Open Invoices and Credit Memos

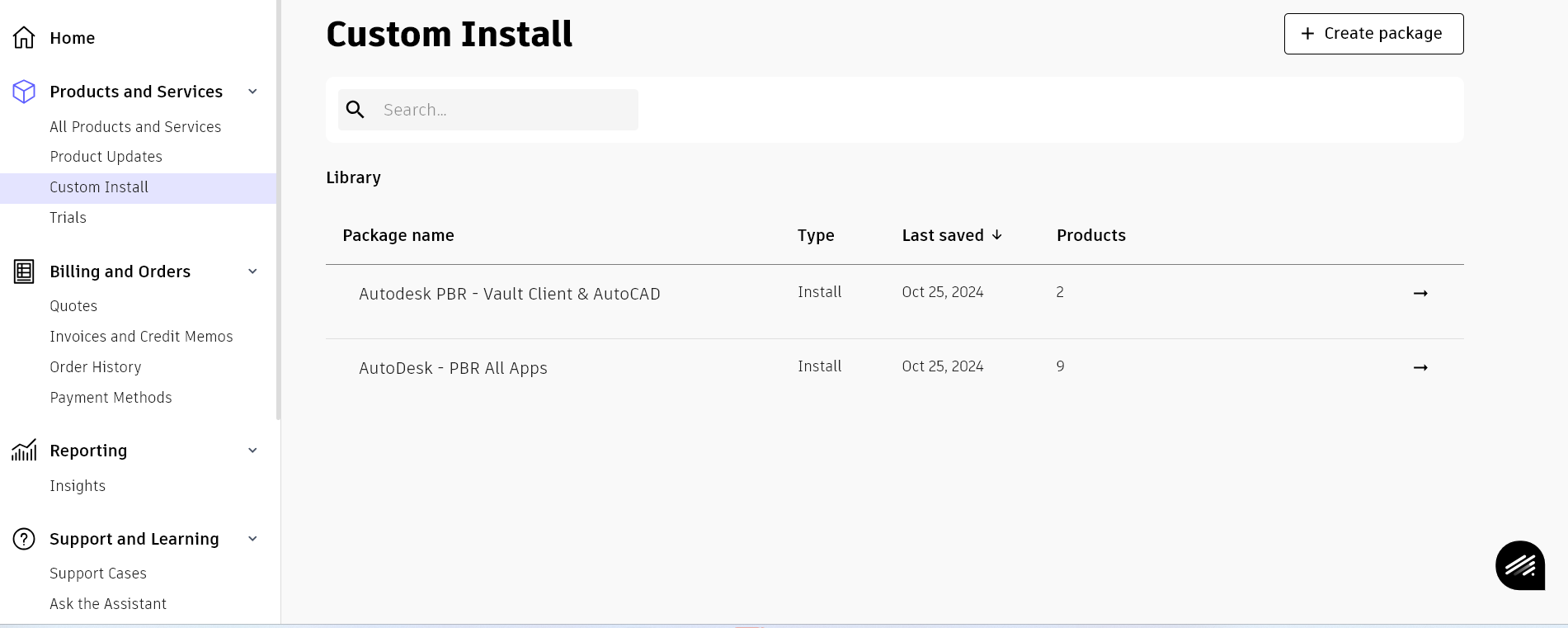coord(141,337)
